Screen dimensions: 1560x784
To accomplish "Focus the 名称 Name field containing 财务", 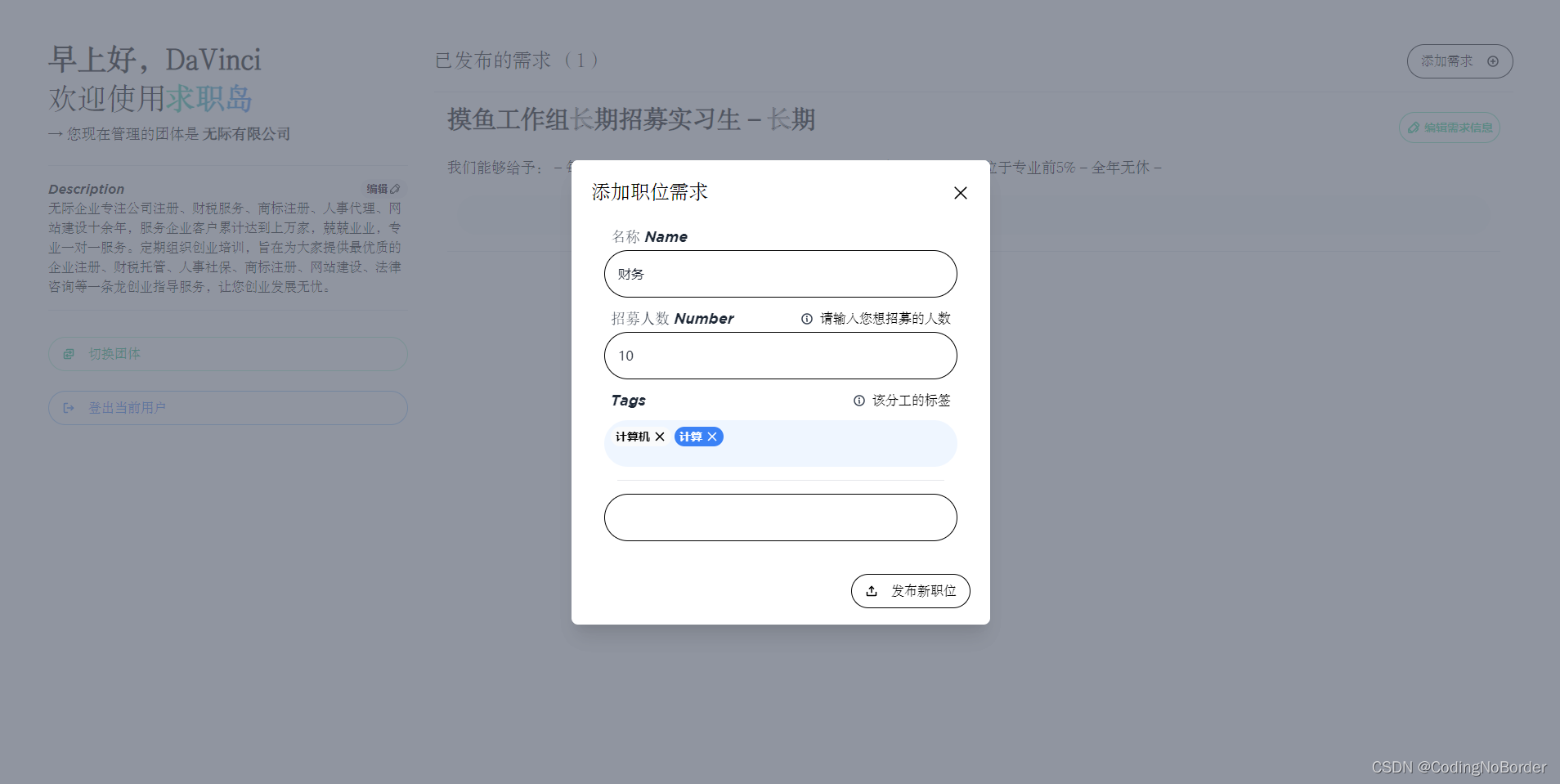I will 781,274.
